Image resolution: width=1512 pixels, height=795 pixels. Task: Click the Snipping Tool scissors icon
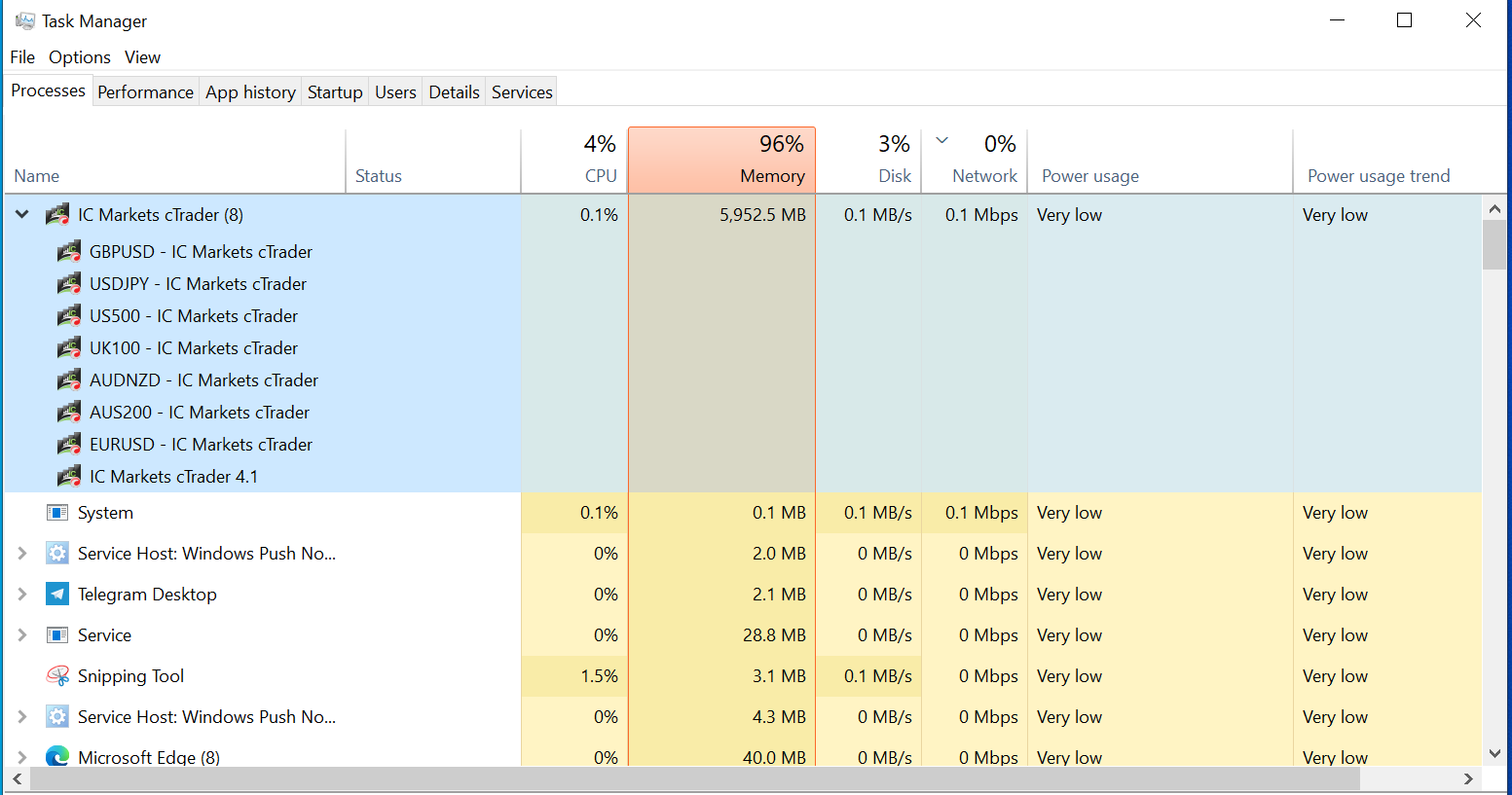point(57,676)
